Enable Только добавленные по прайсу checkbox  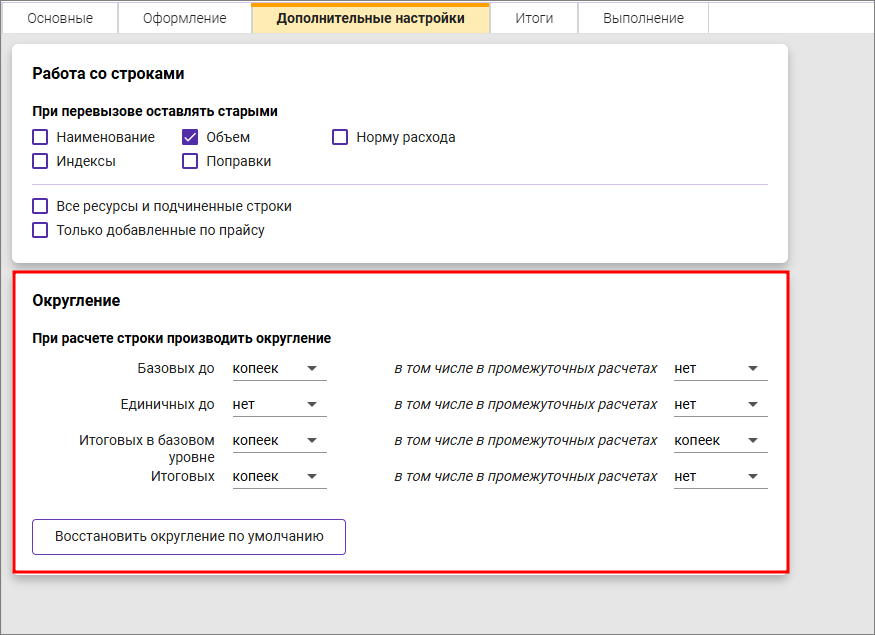coord(40,230)
